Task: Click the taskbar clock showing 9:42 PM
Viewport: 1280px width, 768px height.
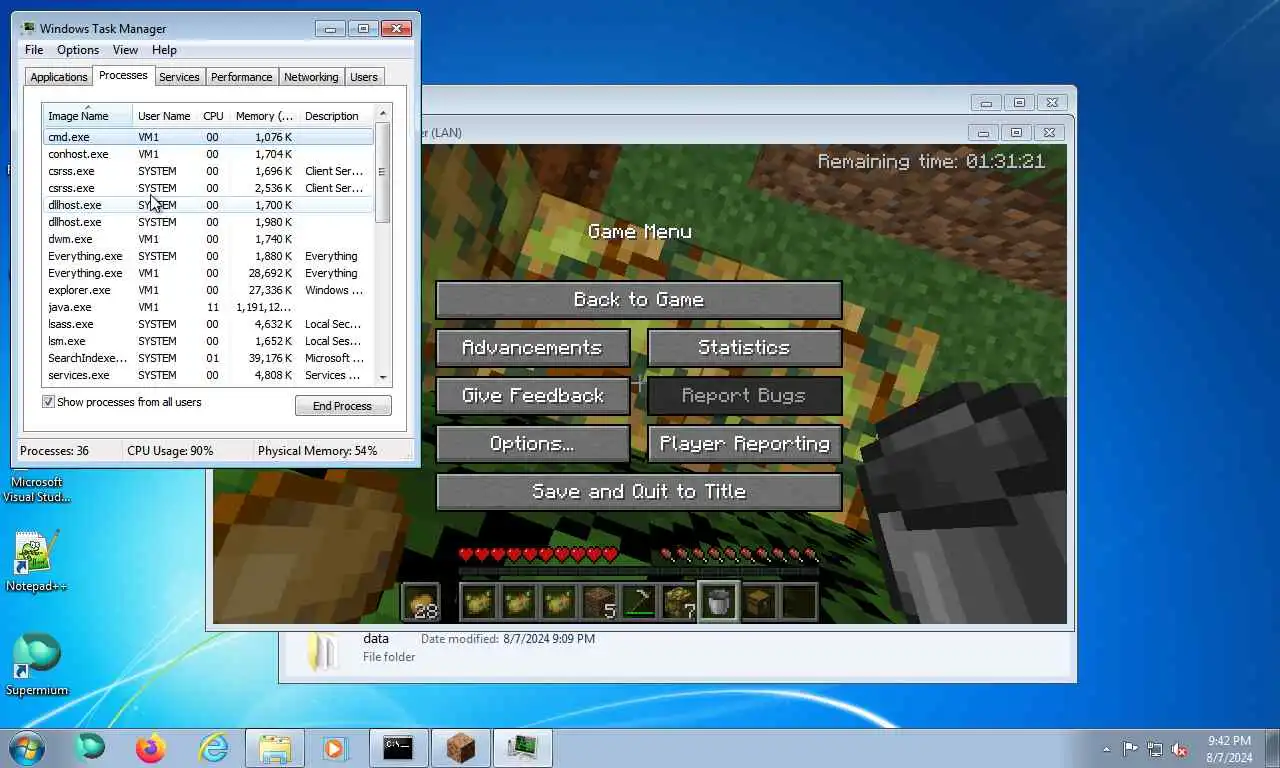Action: point(1229,749)
